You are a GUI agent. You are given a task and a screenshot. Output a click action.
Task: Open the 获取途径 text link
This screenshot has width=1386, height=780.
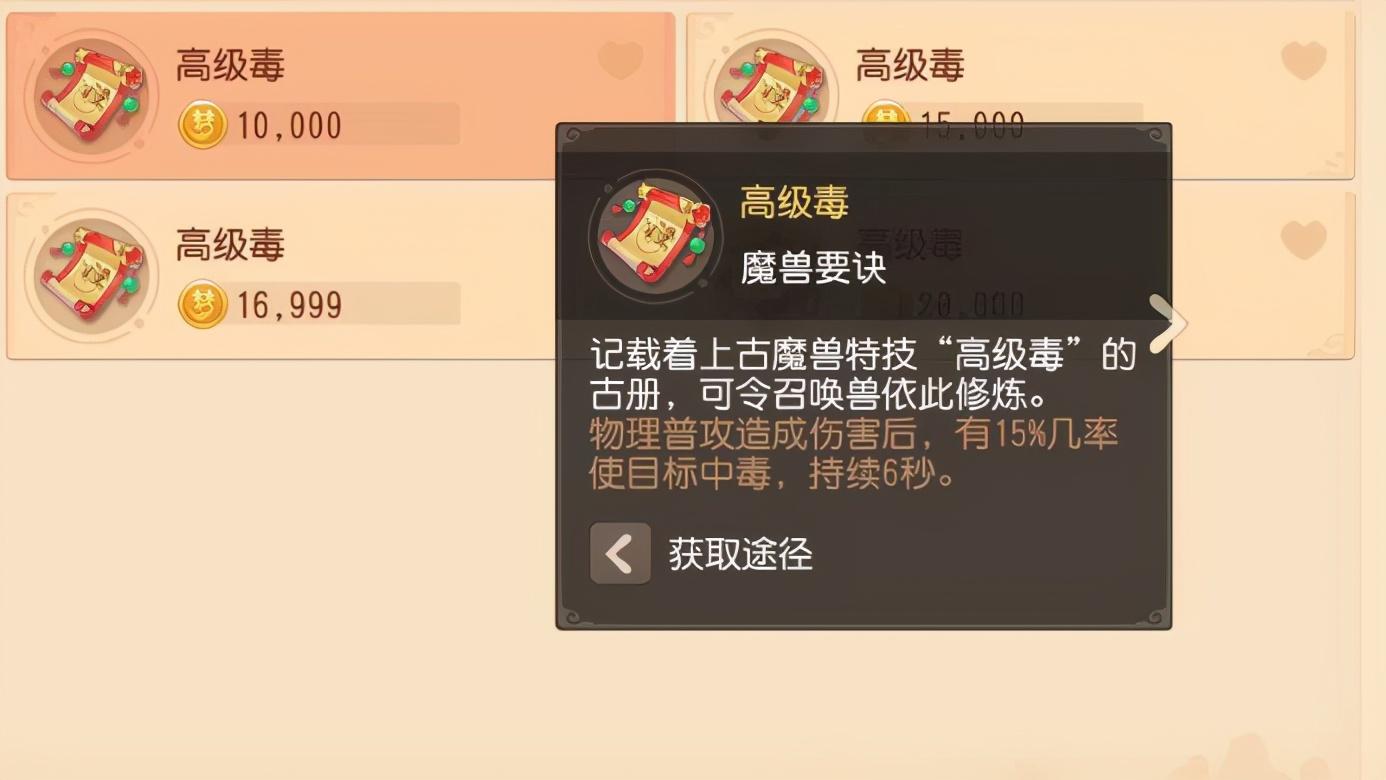740,554
